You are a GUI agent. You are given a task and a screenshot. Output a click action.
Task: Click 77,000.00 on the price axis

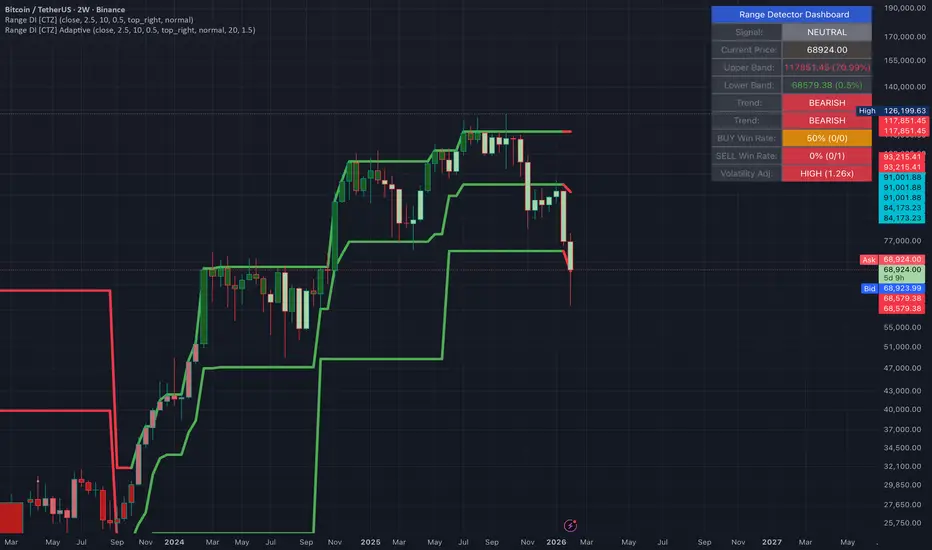(x=902, y=241)
